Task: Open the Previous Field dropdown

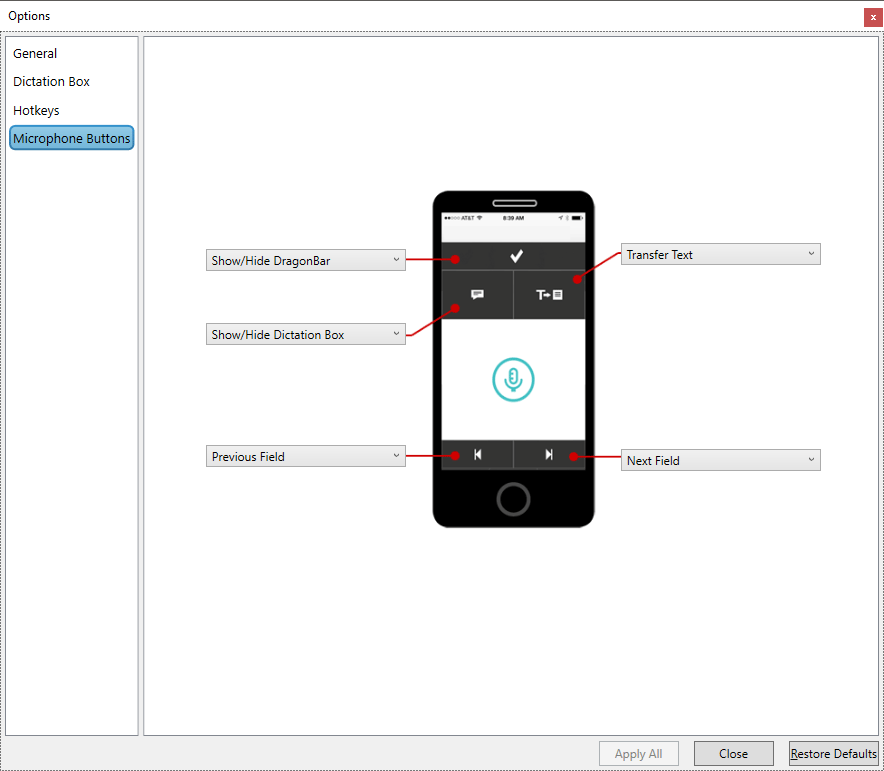Action: [x=306, y=457]
